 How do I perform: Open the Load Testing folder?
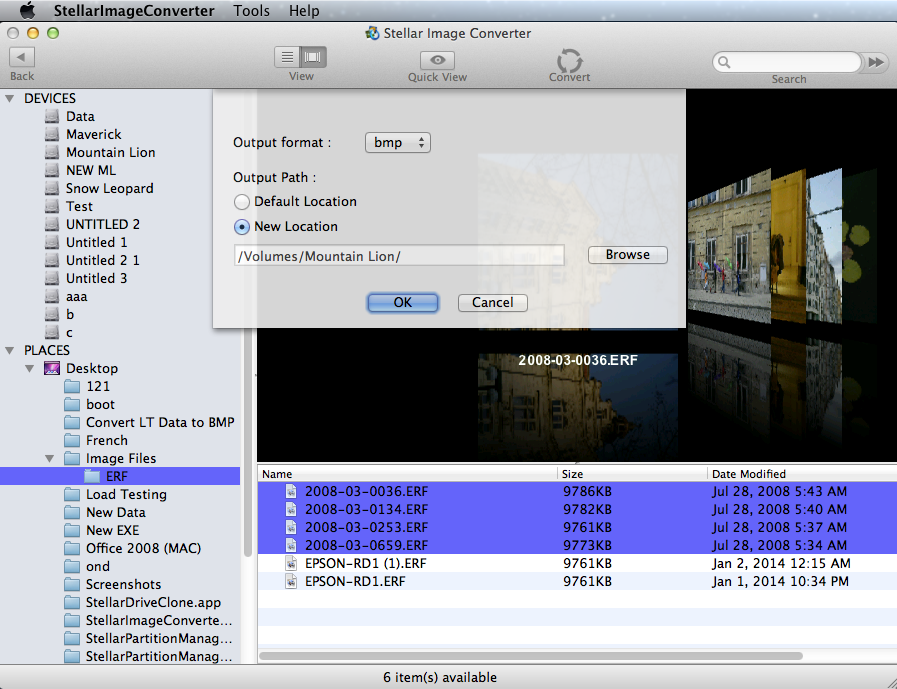tap(115, 494)
